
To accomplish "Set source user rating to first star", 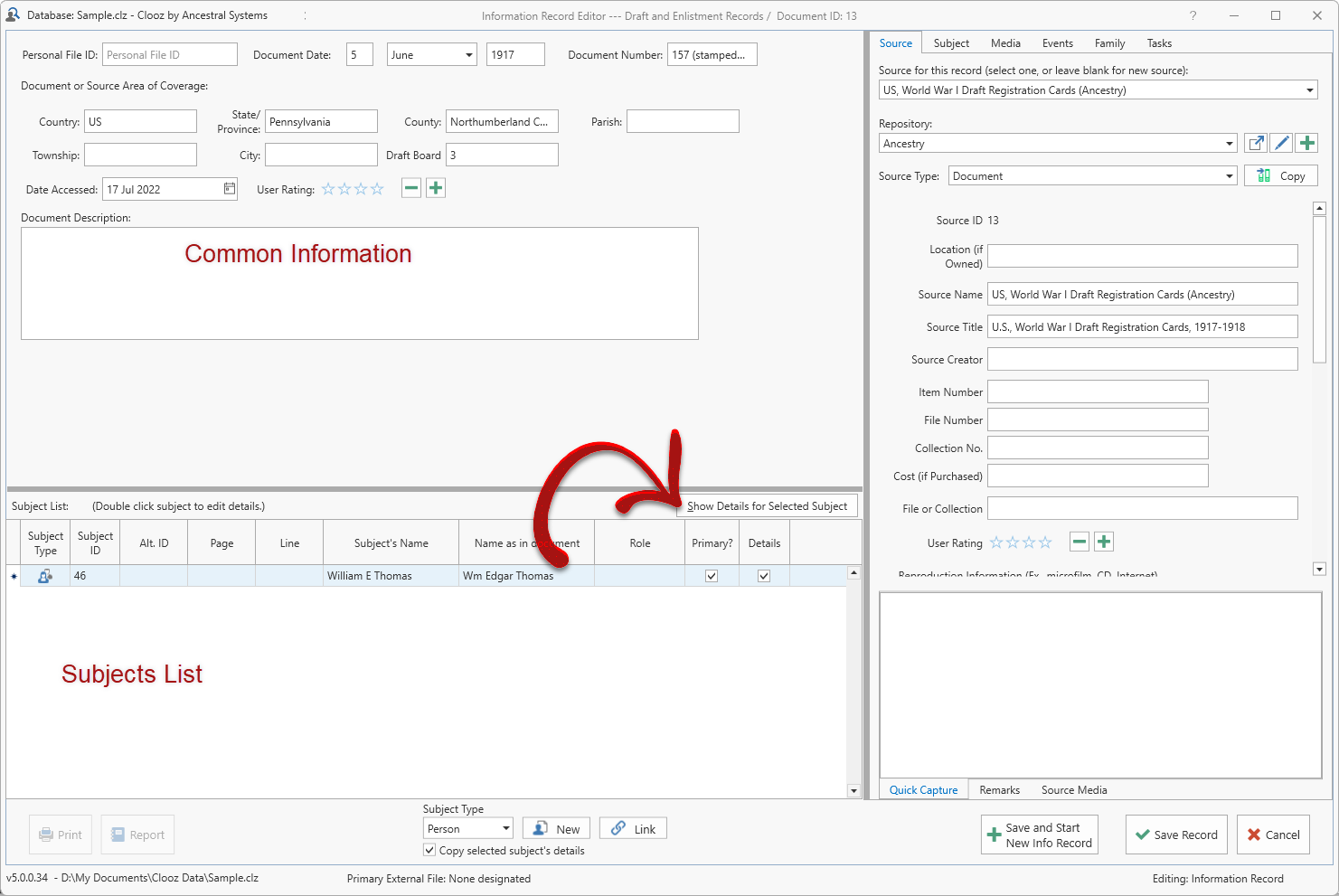I will (996, 542).
